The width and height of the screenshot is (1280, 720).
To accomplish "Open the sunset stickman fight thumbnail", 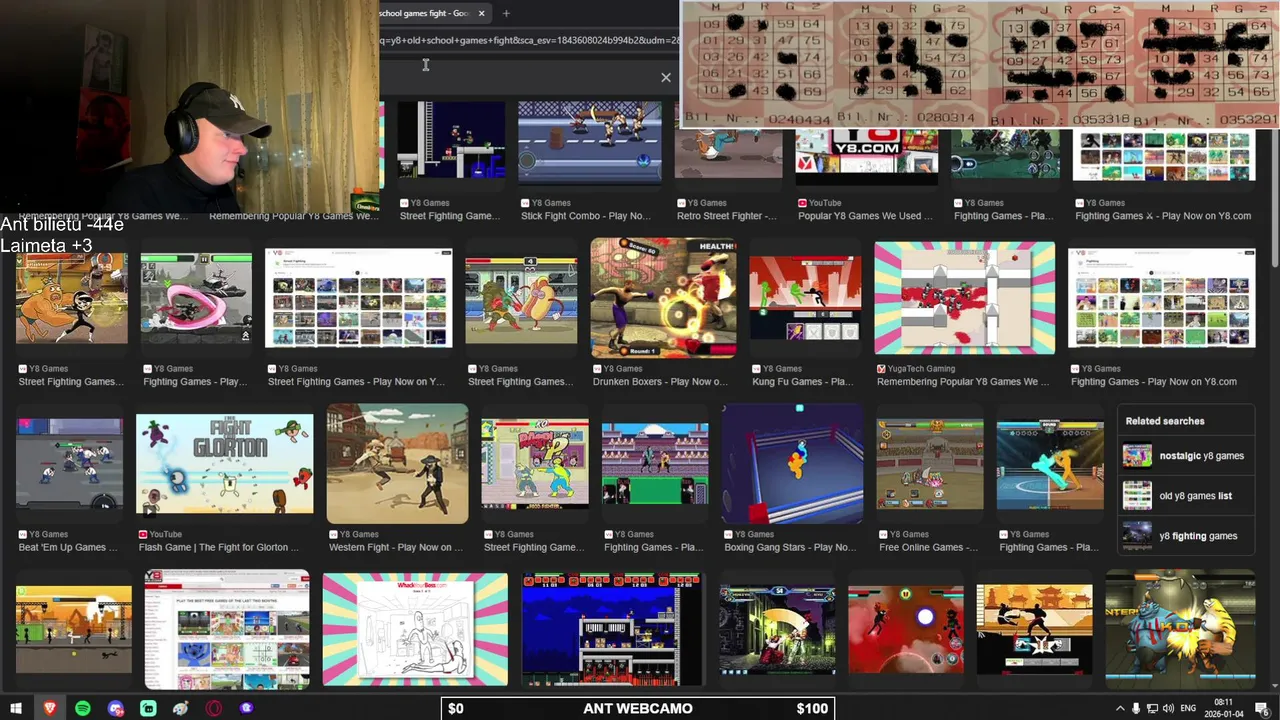I will point(74,630).
